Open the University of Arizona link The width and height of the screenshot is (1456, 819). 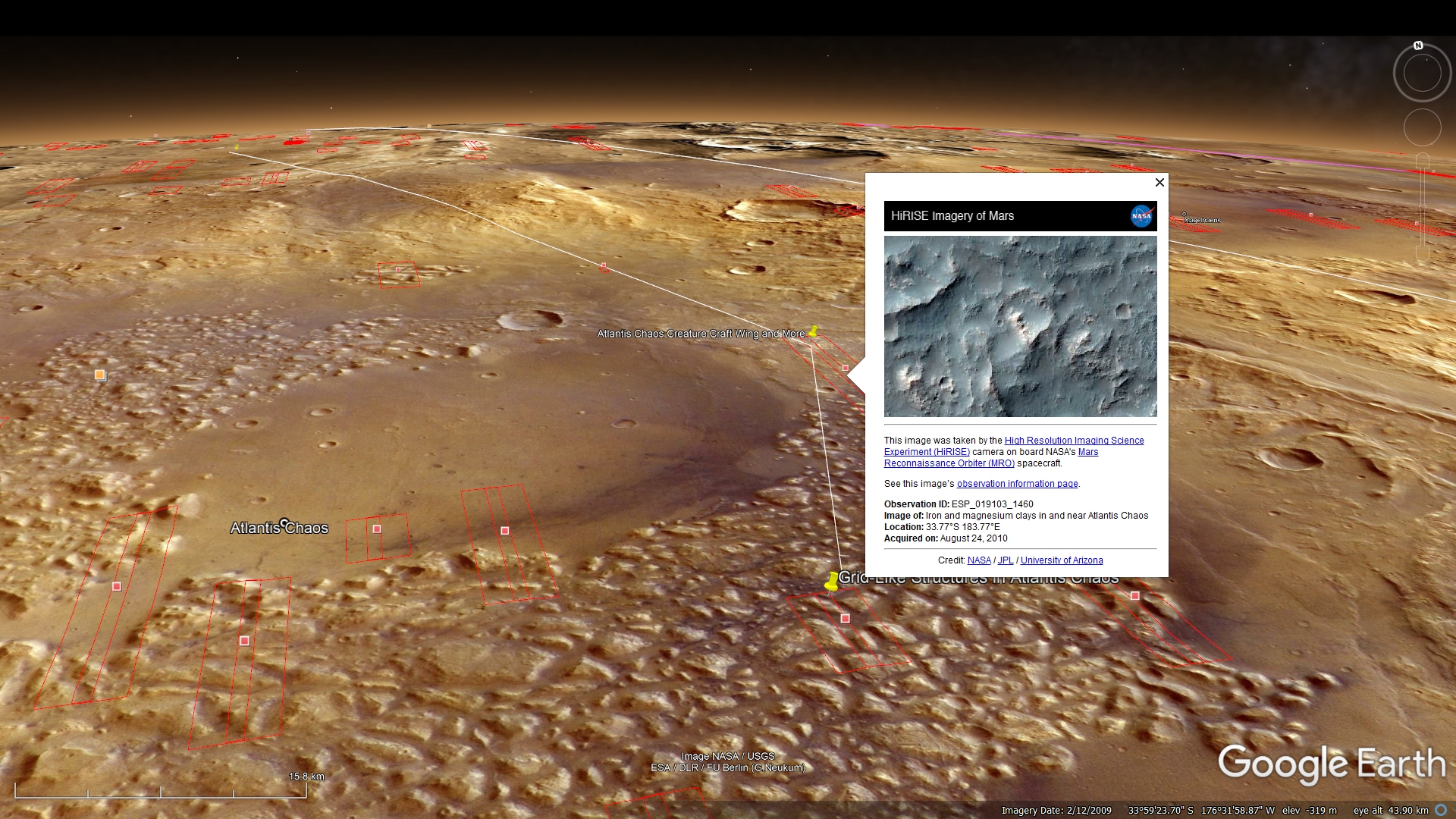pos(1062,560)
